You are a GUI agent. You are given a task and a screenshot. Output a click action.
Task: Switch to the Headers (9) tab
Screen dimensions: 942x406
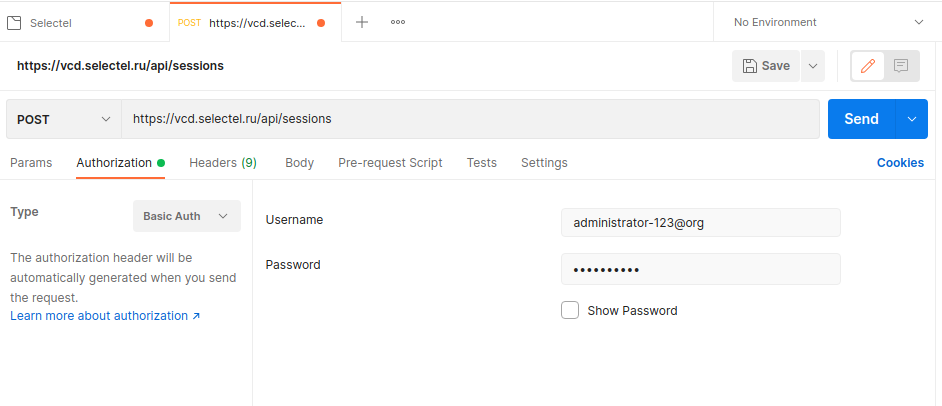coord(223,163)
